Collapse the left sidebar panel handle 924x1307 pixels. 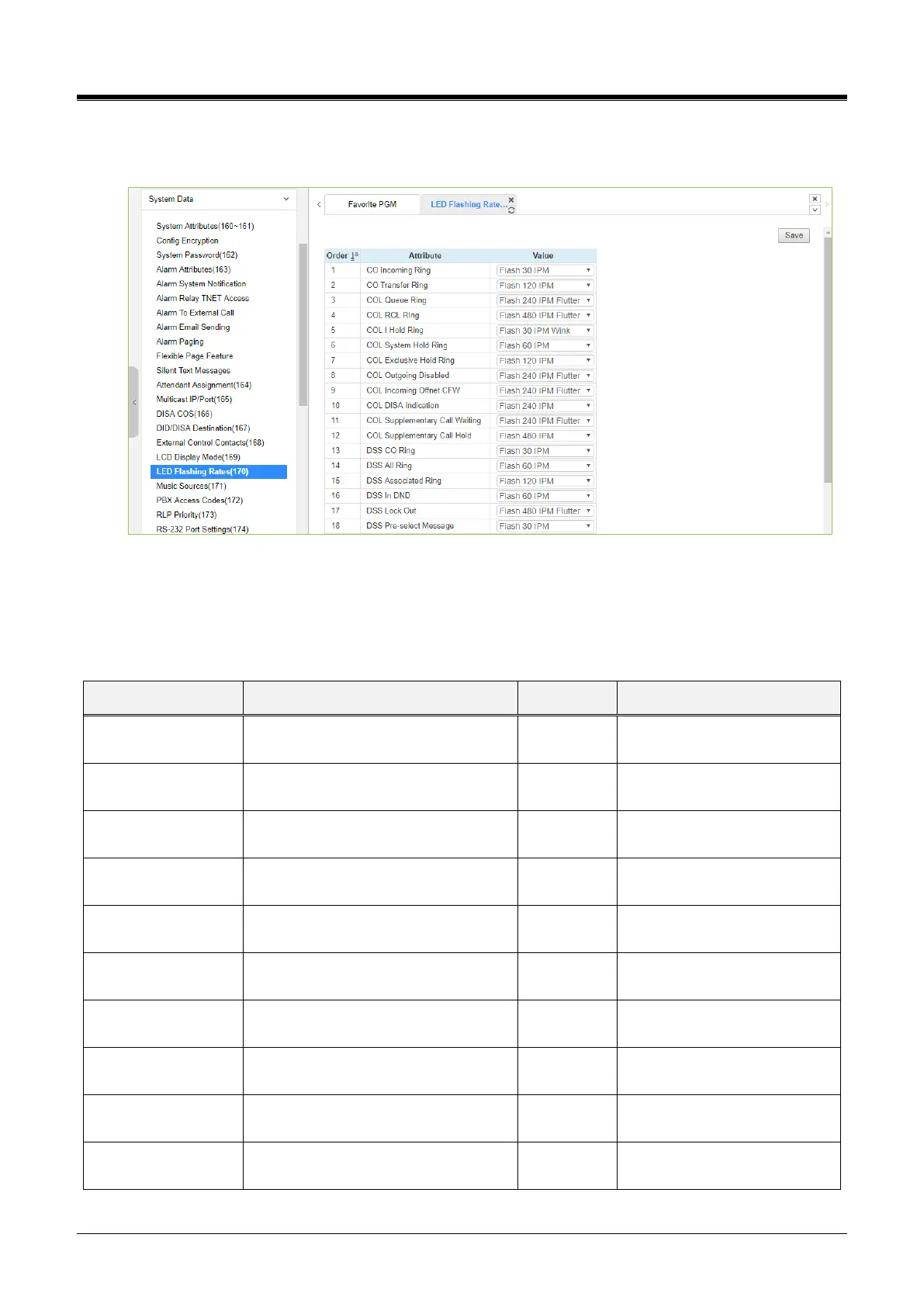133,402
